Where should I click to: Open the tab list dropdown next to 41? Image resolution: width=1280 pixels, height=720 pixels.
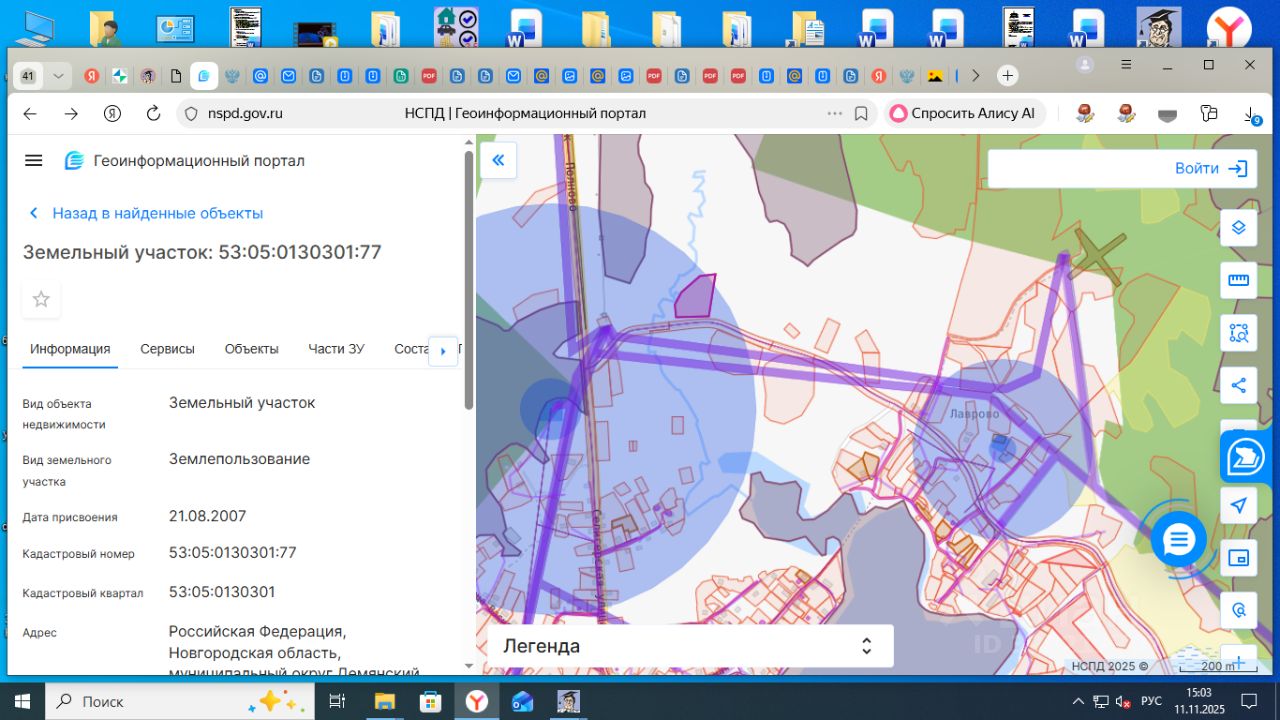[x=58, y=76]
